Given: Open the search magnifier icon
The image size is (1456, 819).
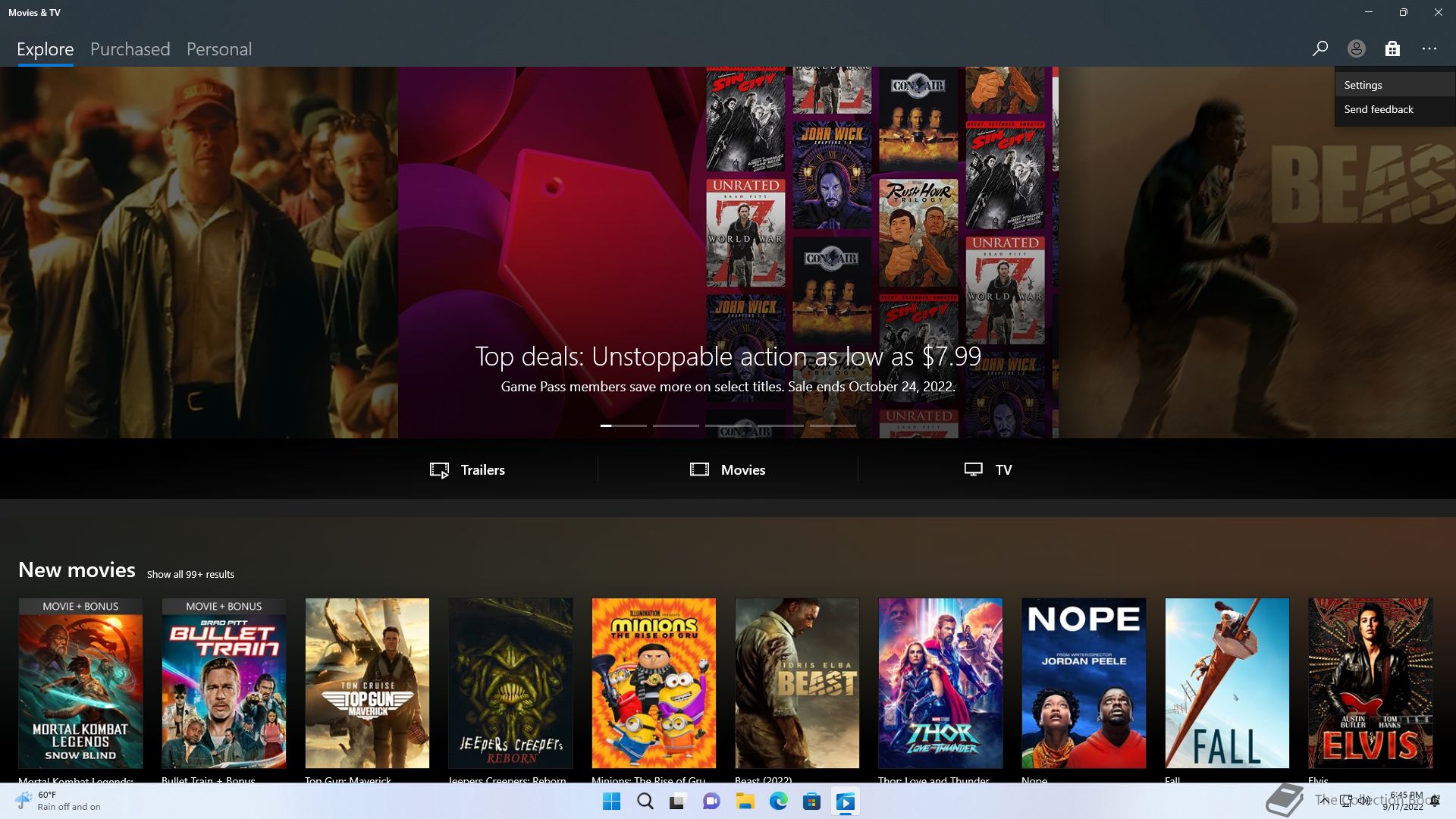Looking at the screenshot, I should pos(1320,49).
